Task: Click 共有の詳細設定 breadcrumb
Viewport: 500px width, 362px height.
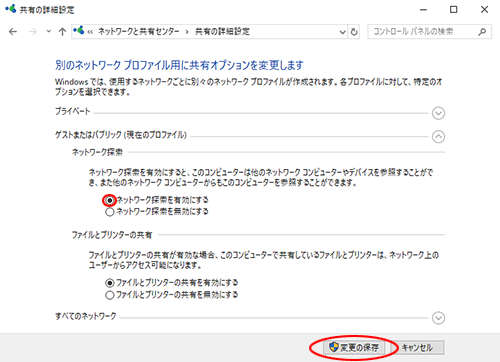Action: tap(222, 32)
